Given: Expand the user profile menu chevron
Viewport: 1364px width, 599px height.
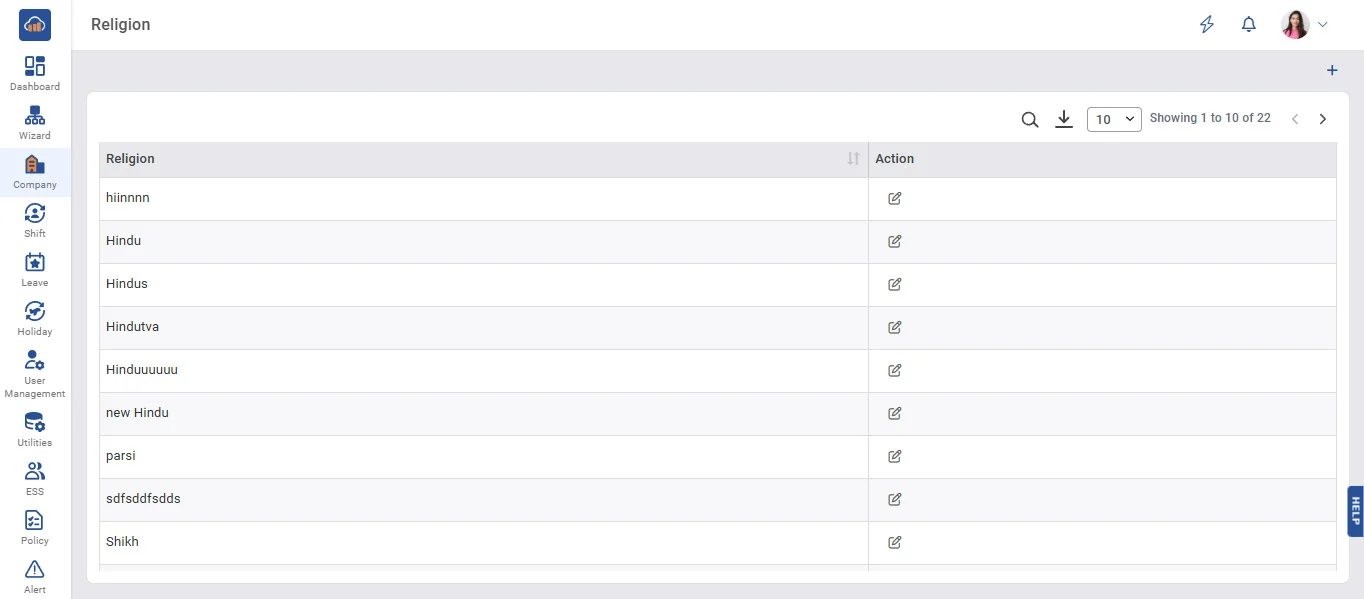Looking at the screenshot, I should [1323, 25].
